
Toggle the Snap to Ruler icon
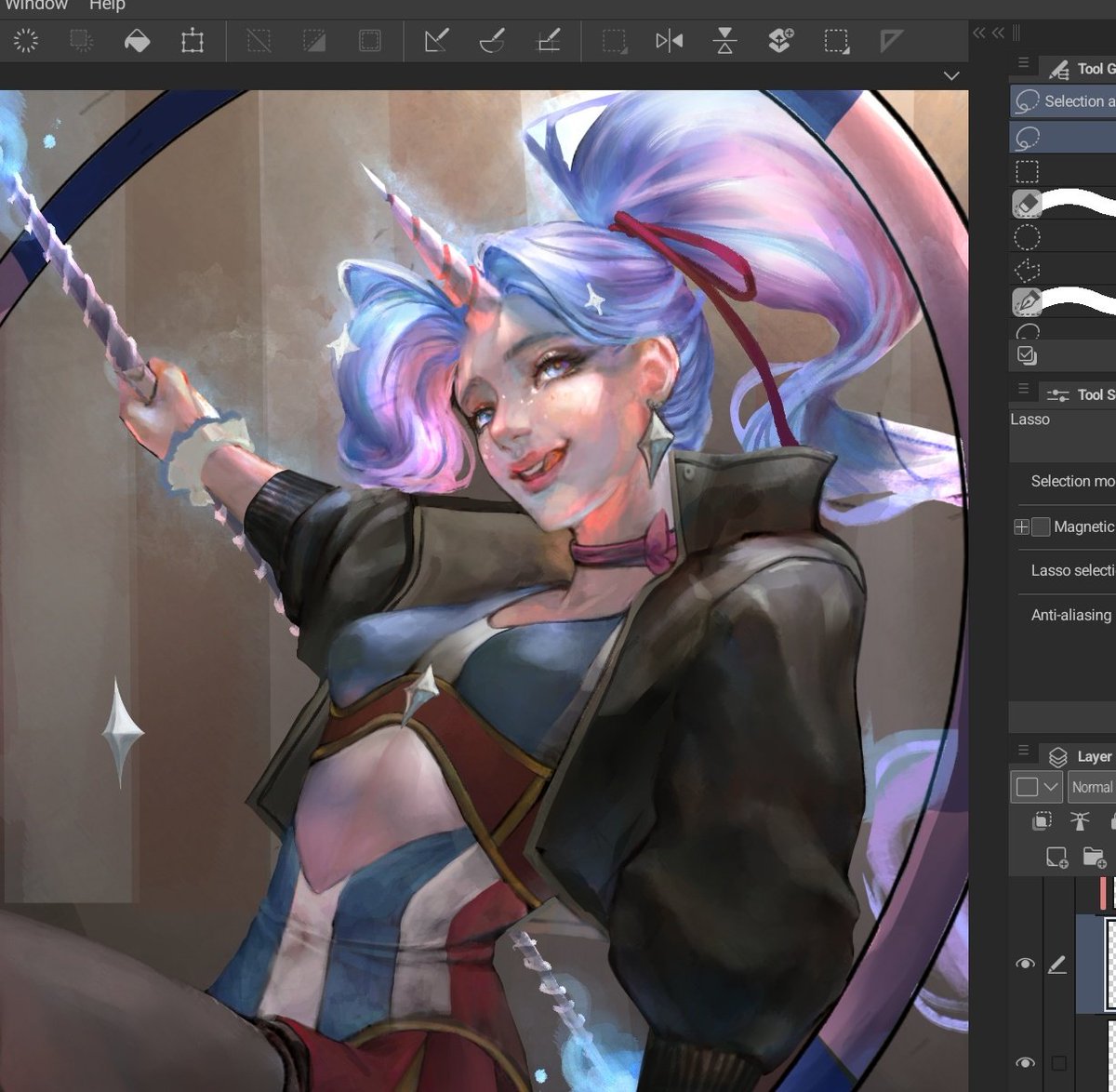click(436, 41)
